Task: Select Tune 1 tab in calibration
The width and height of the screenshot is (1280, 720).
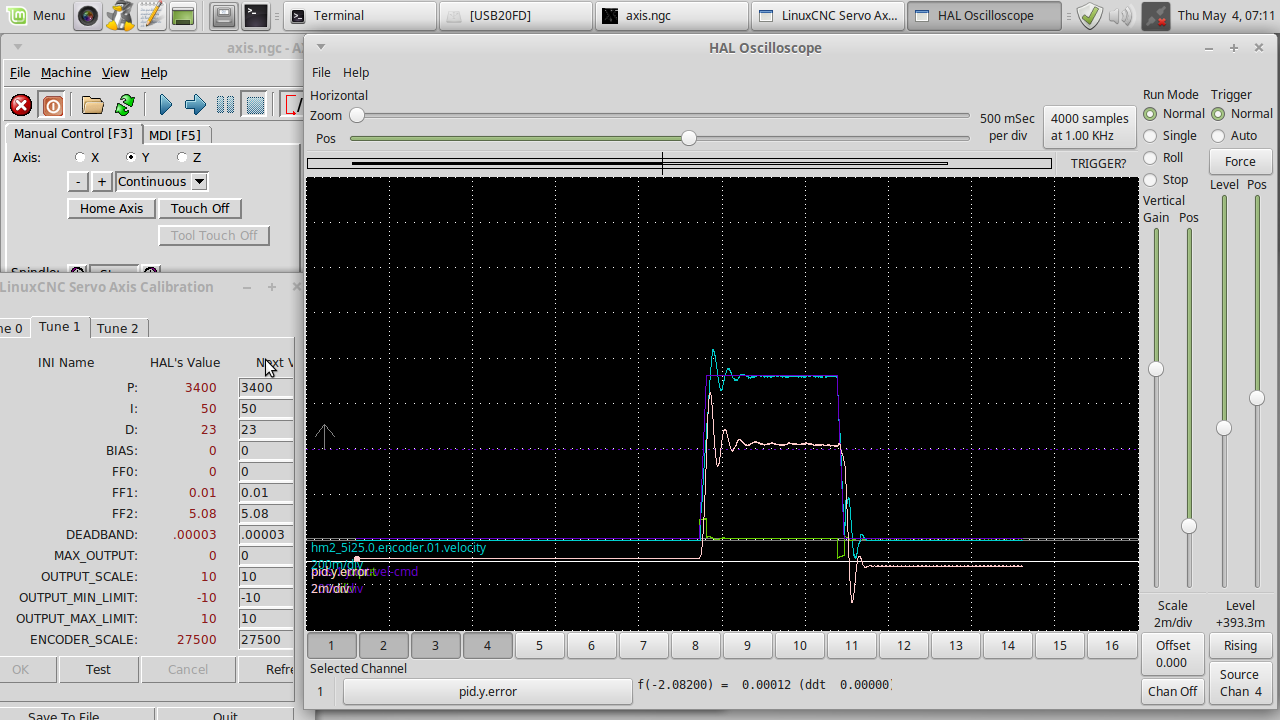Action: pyautogui.click(x=59, y=327)
